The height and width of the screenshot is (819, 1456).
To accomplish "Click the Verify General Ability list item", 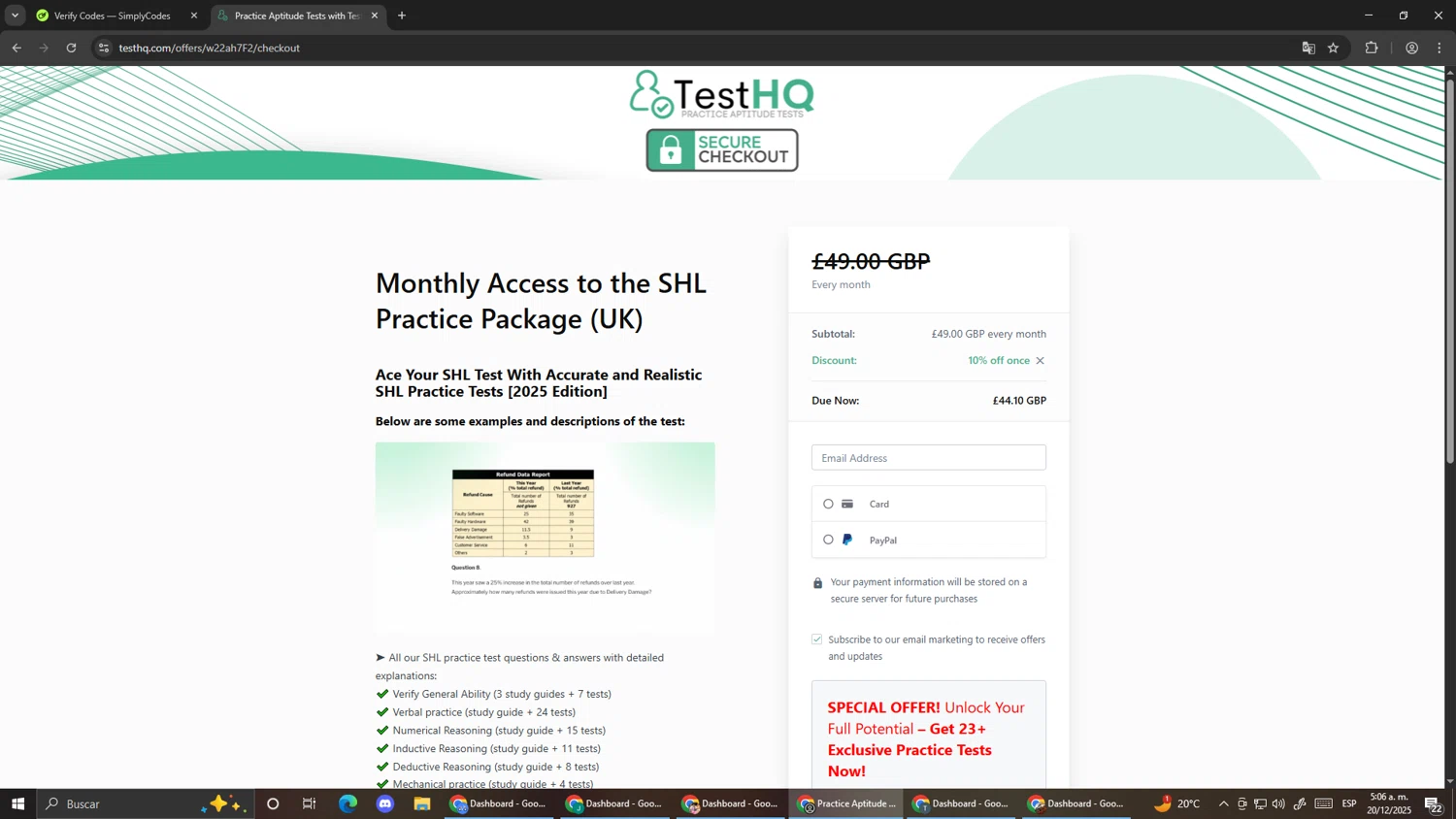I will click(x=502, y=694).
